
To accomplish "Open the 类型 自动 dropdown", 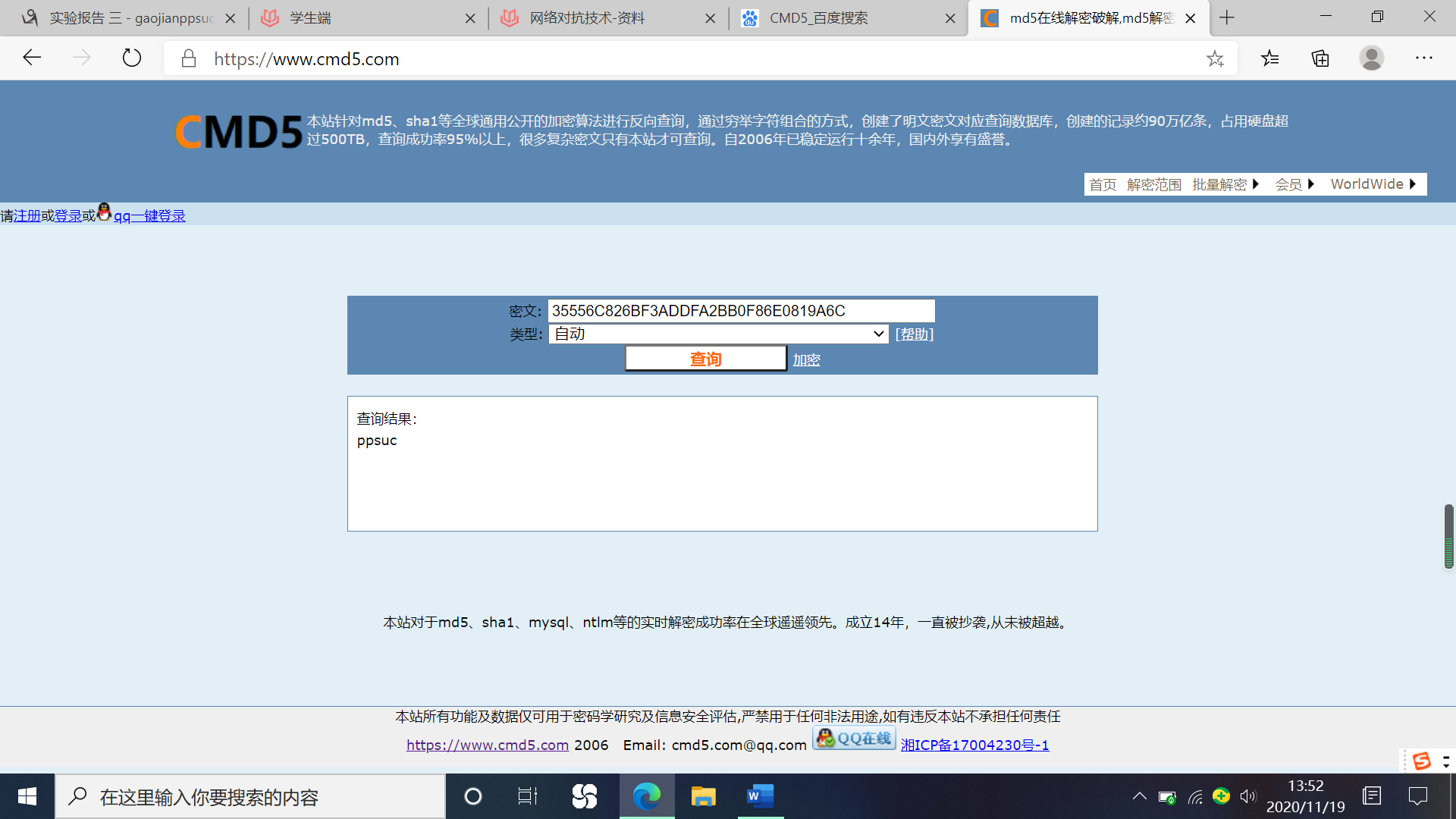I will click(717, 334).
